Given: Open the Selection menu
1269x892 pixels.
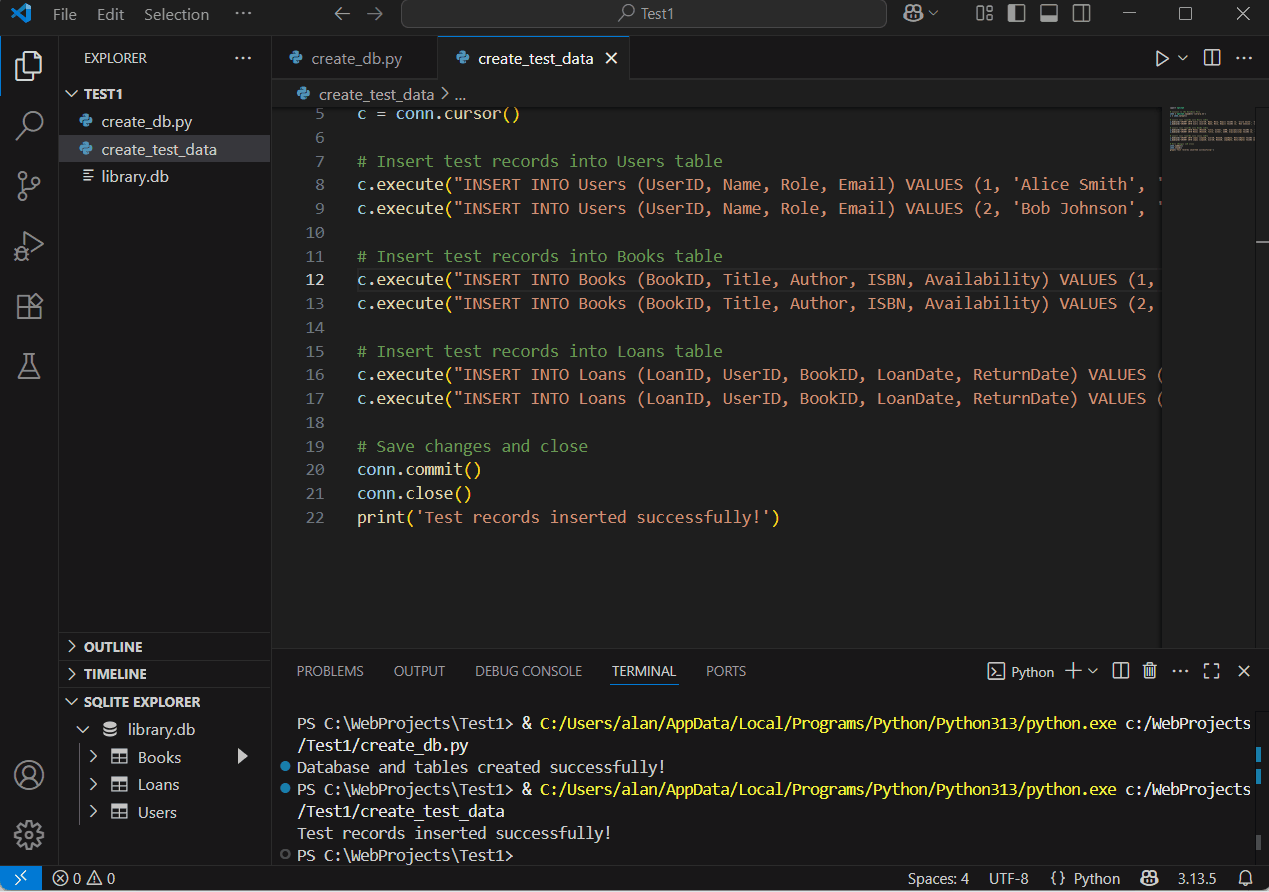Looking at the screenshot, I should [x=176, y=14].
